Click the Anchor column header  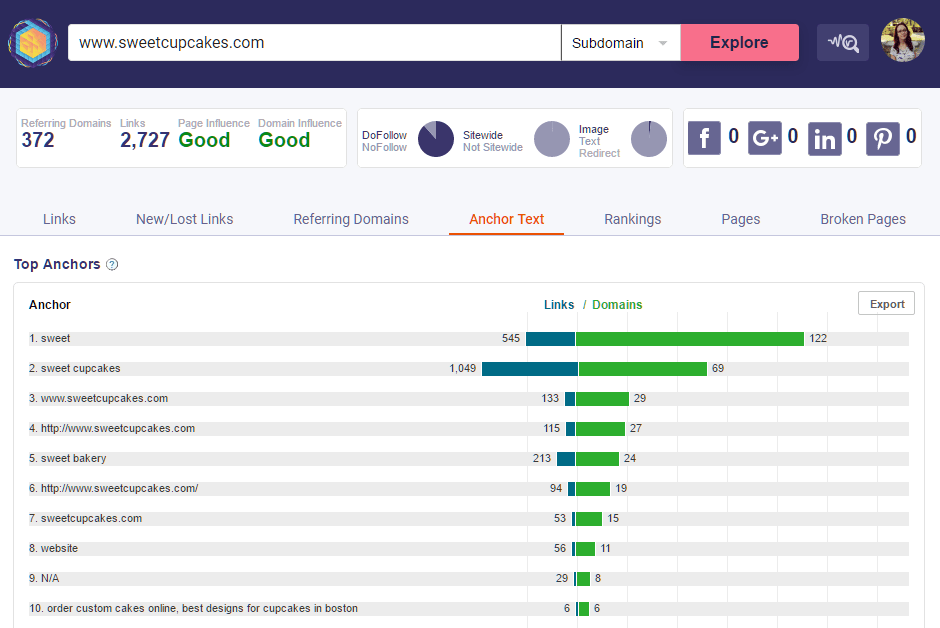(x=50, y=304)
